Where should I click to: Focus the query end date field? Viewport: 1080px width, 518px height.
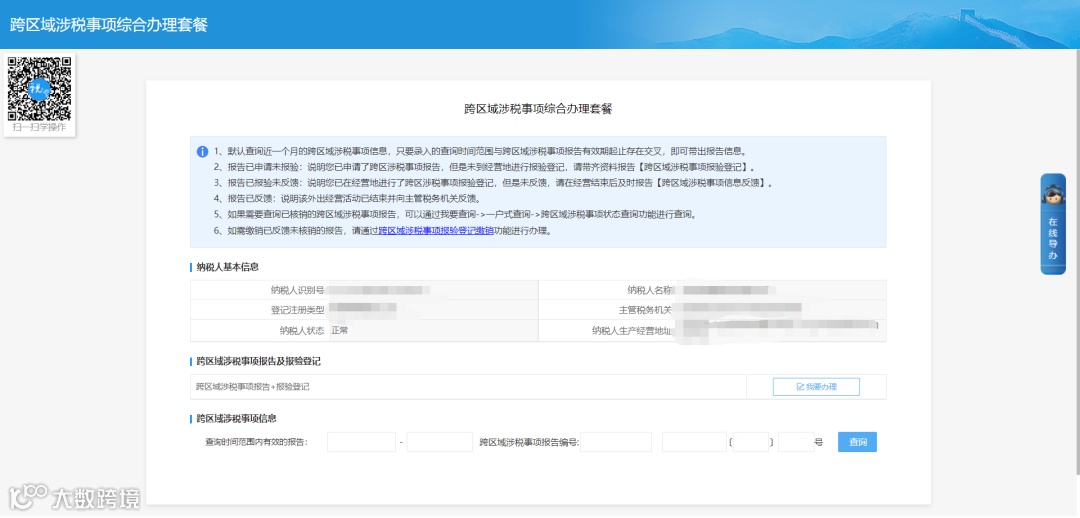439,442
